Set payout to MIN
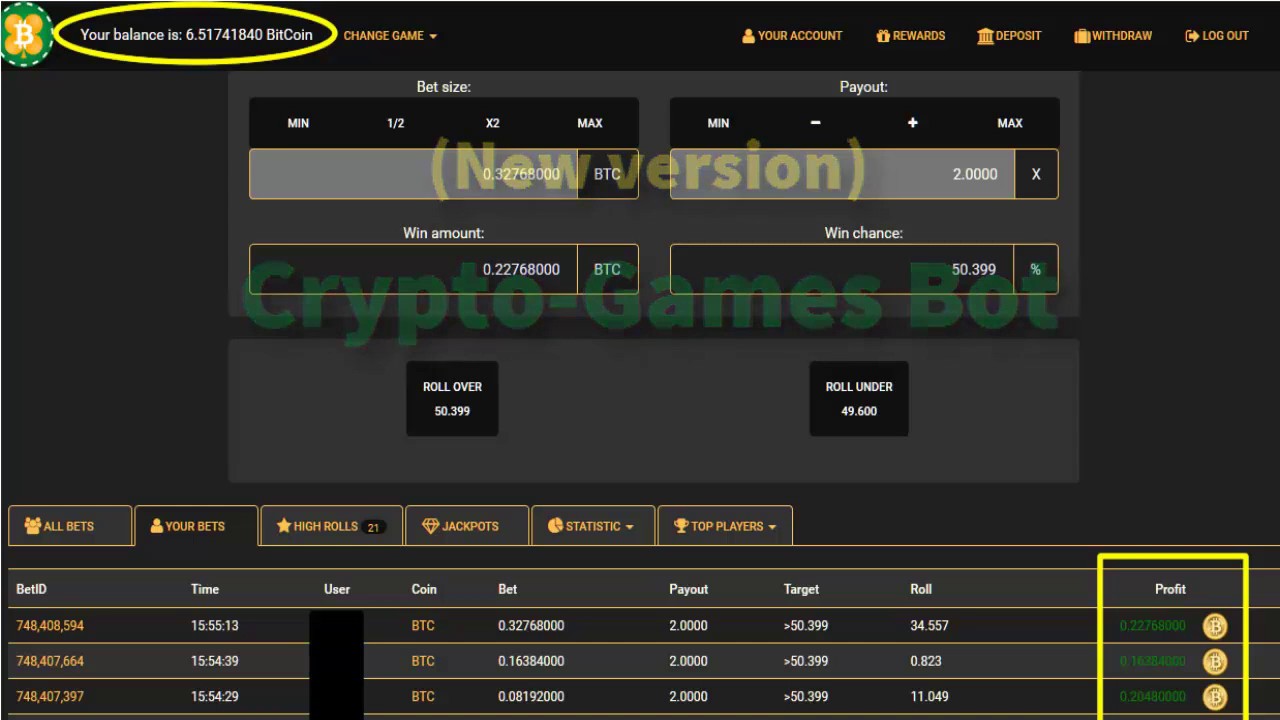 pyautogui.click(x=718, y=123)
